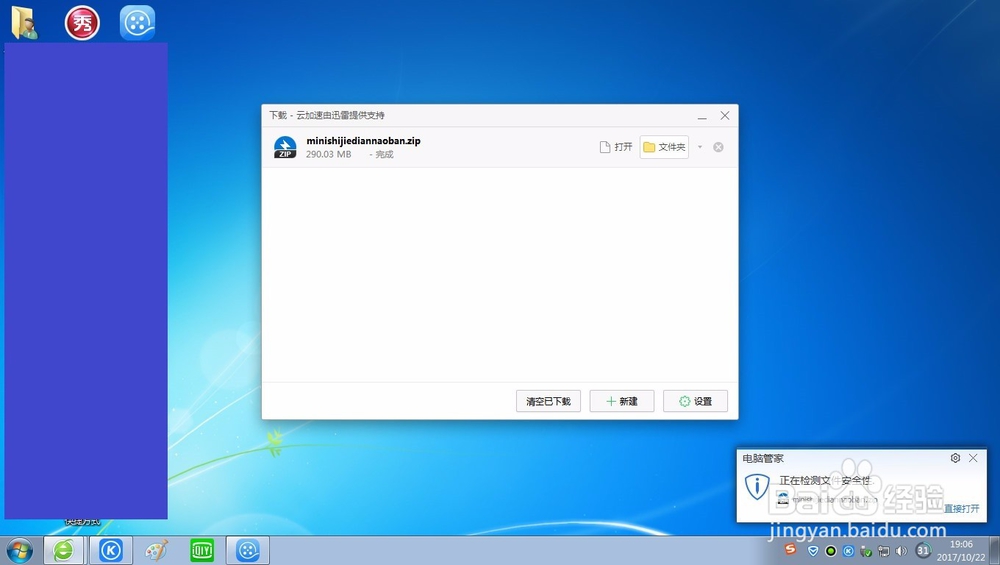
Task: Create a new download with 新建
Action: click(622, 401)
